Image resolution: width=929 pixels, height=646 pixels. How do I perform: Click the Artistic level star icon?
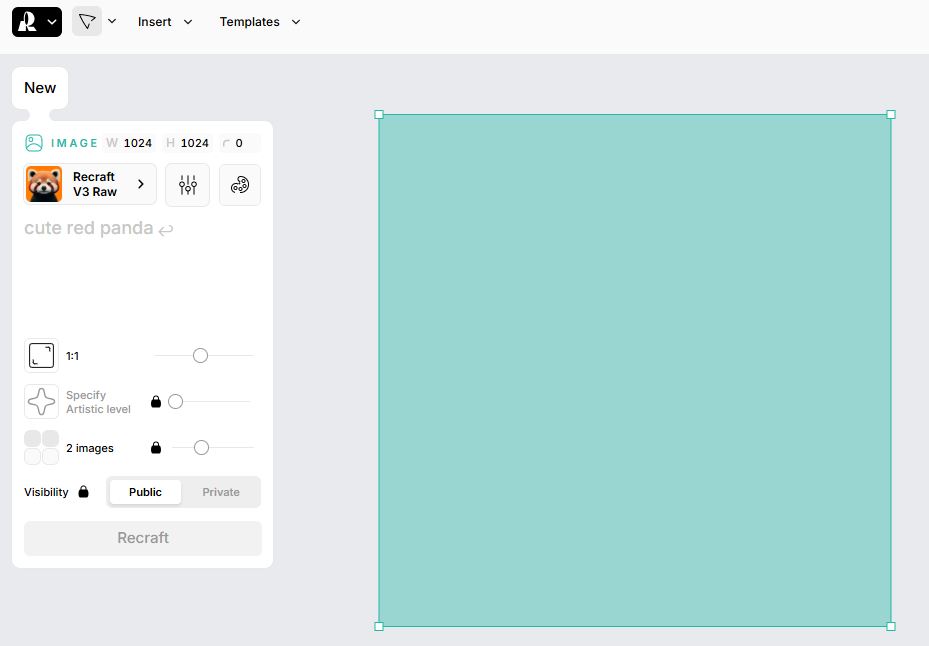[x=41, y=402]
